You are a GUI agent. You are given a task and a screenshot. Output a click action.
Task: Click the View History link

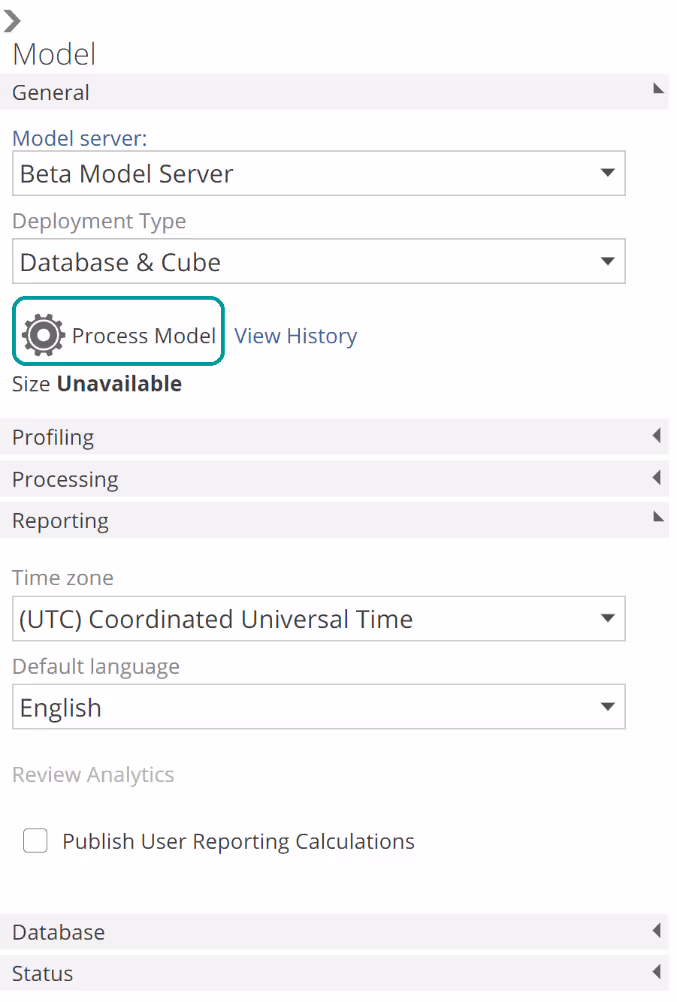pos(295,336)
